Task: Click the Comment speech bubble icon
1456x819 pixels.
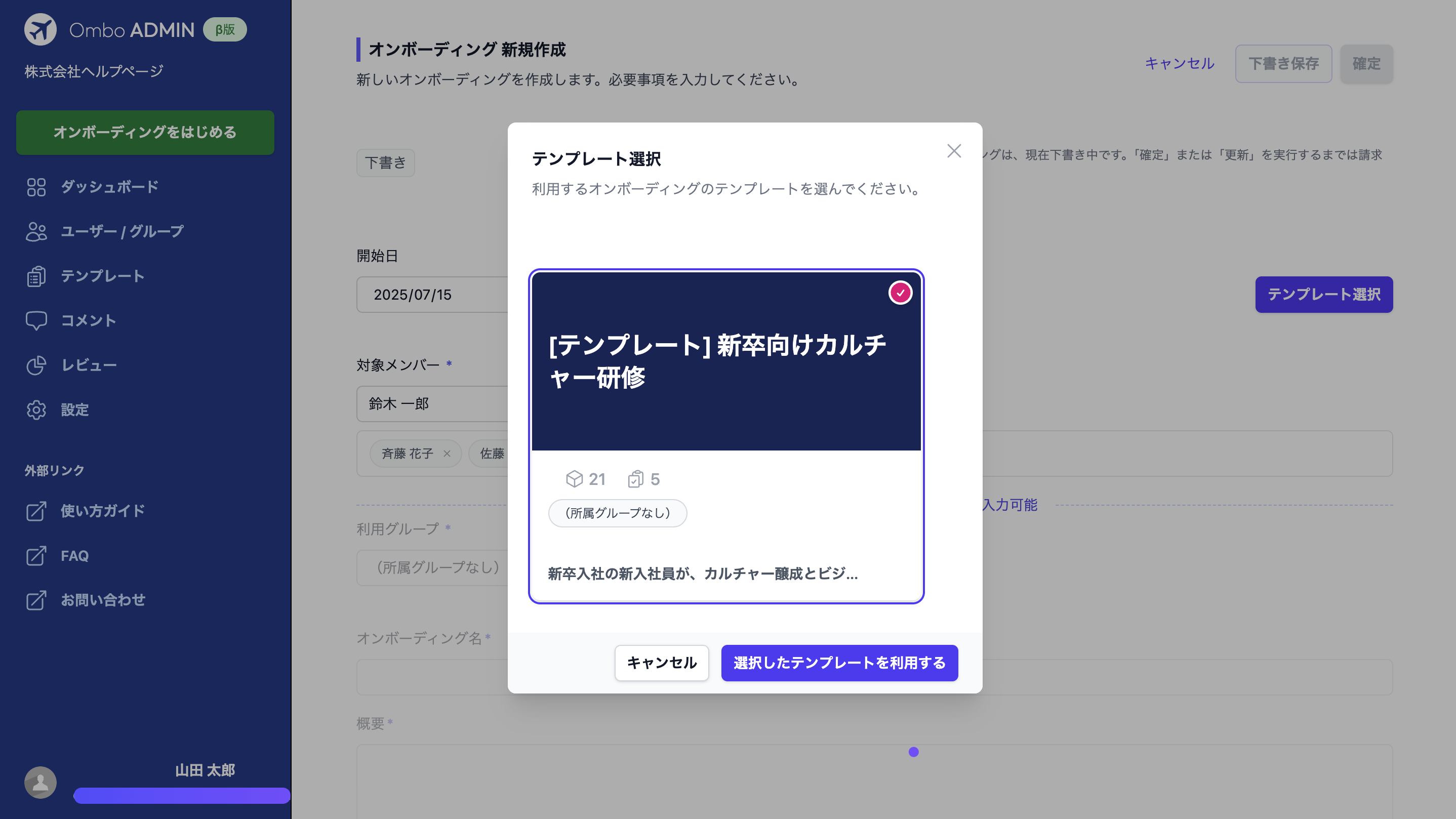Action: coord(36,320)
